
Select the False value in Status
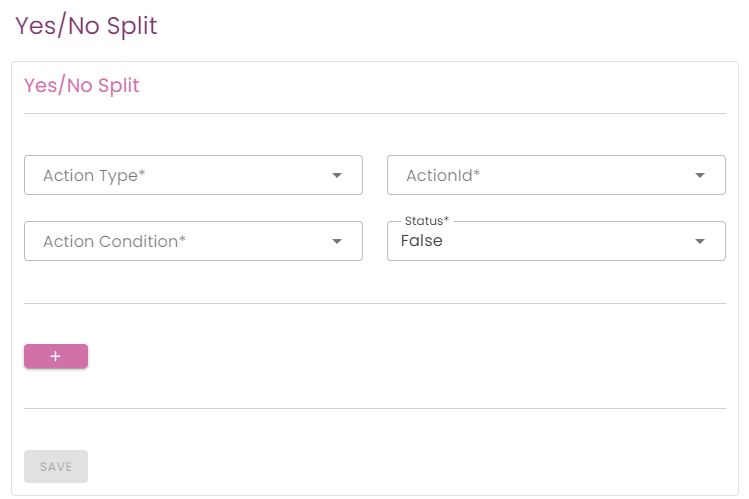pyautogui.click(x=422, y=241)
